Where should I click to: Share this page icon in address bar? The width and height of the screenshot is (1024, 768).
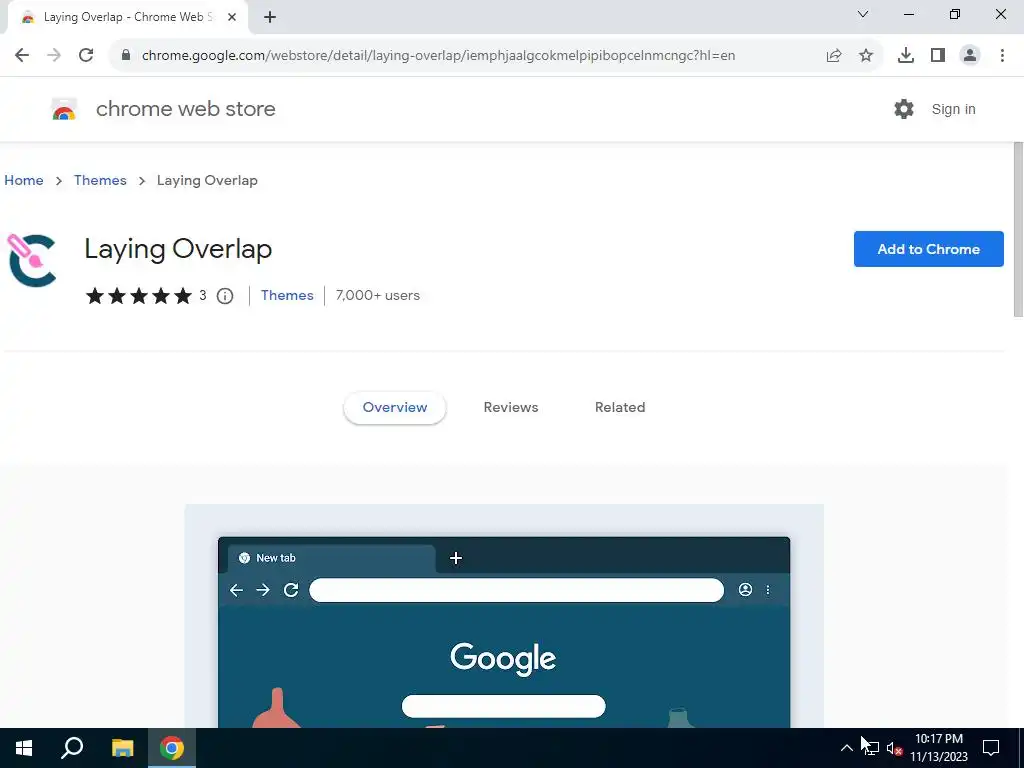[834, 56]
